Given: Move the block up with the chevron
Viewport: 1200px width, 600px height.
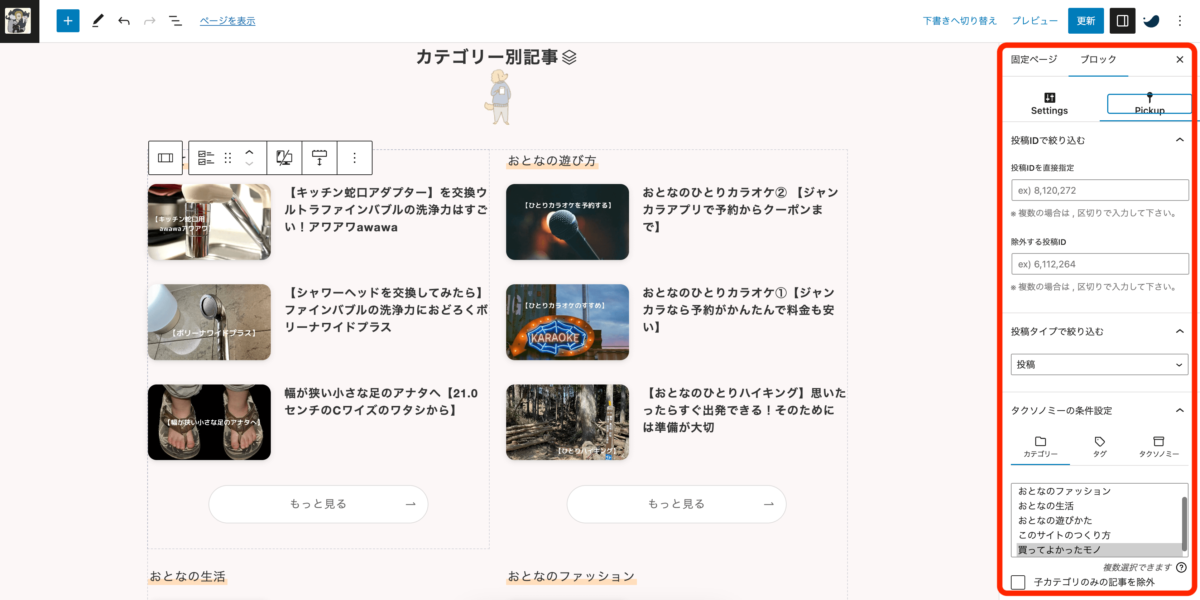Looking at the screenshot, I should pos(250,152).
